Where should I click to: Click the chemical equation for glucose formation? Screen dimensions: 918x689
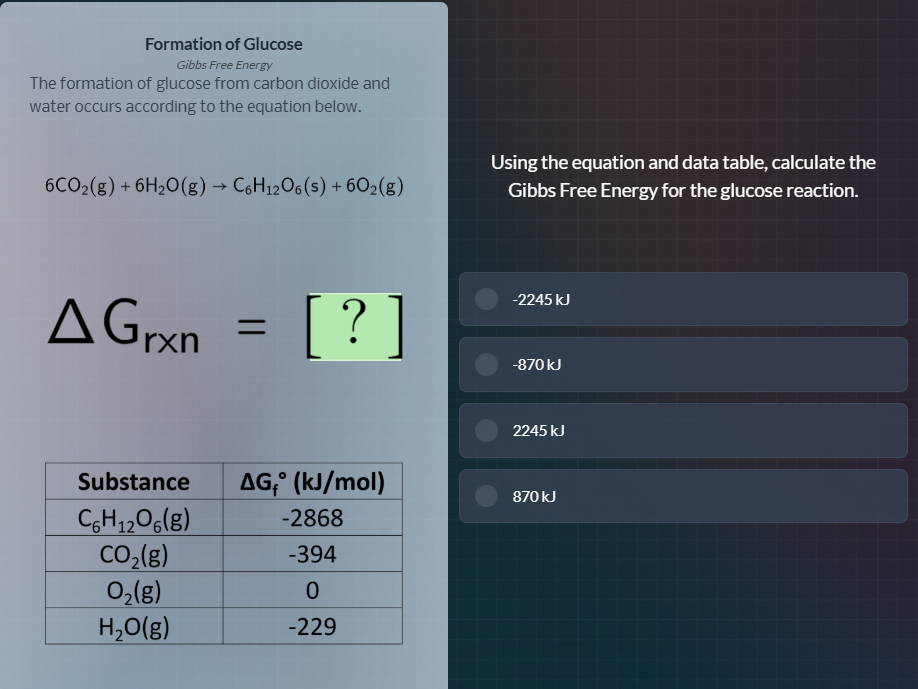click(x=223, y=185)
